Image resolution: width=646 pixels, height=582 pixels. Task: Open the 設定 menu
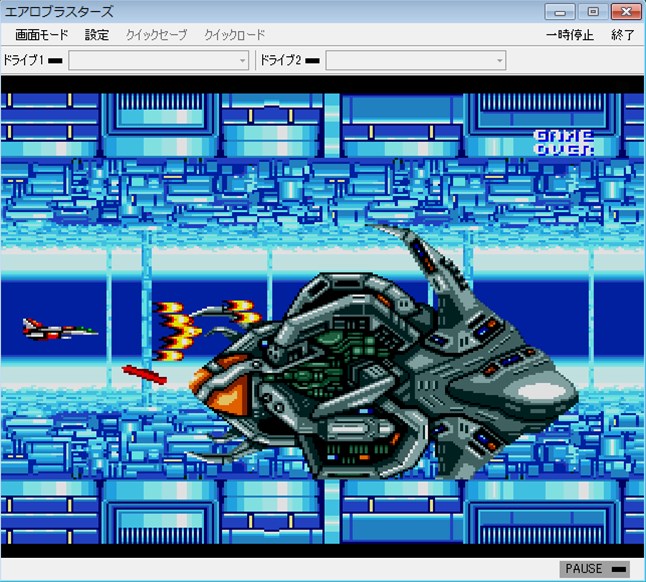pos(97,35)
